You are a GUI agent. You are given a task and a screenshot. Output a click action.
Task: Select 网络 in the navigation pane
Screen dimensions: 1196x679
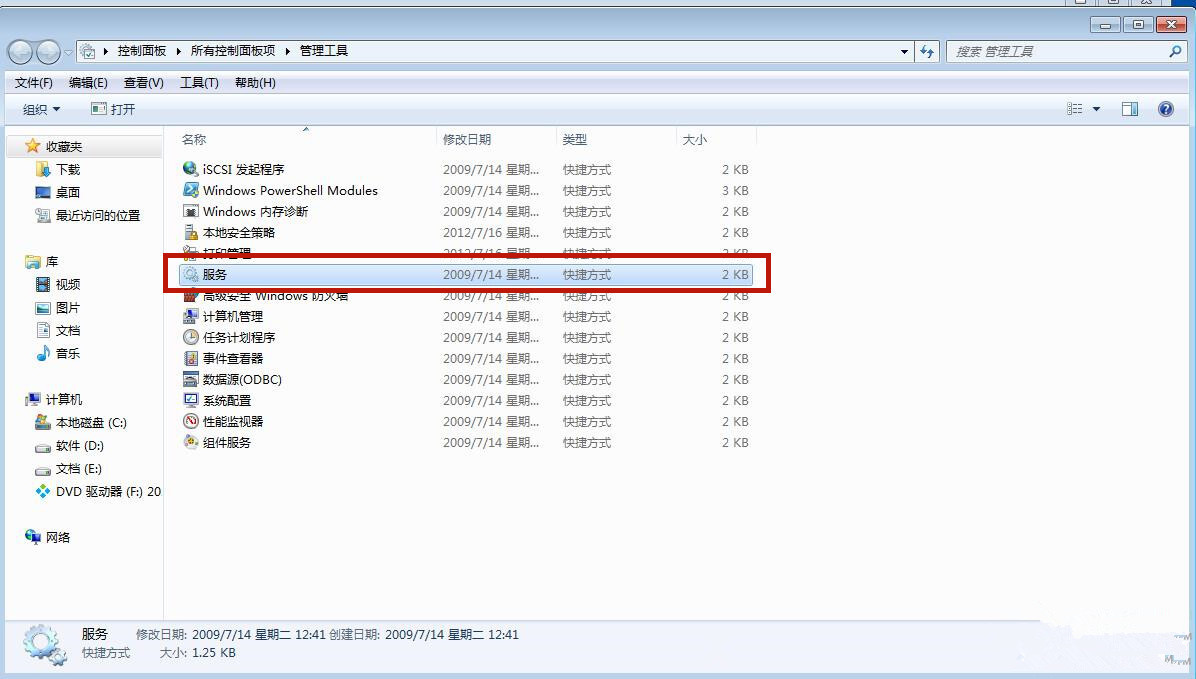(59, 537)
